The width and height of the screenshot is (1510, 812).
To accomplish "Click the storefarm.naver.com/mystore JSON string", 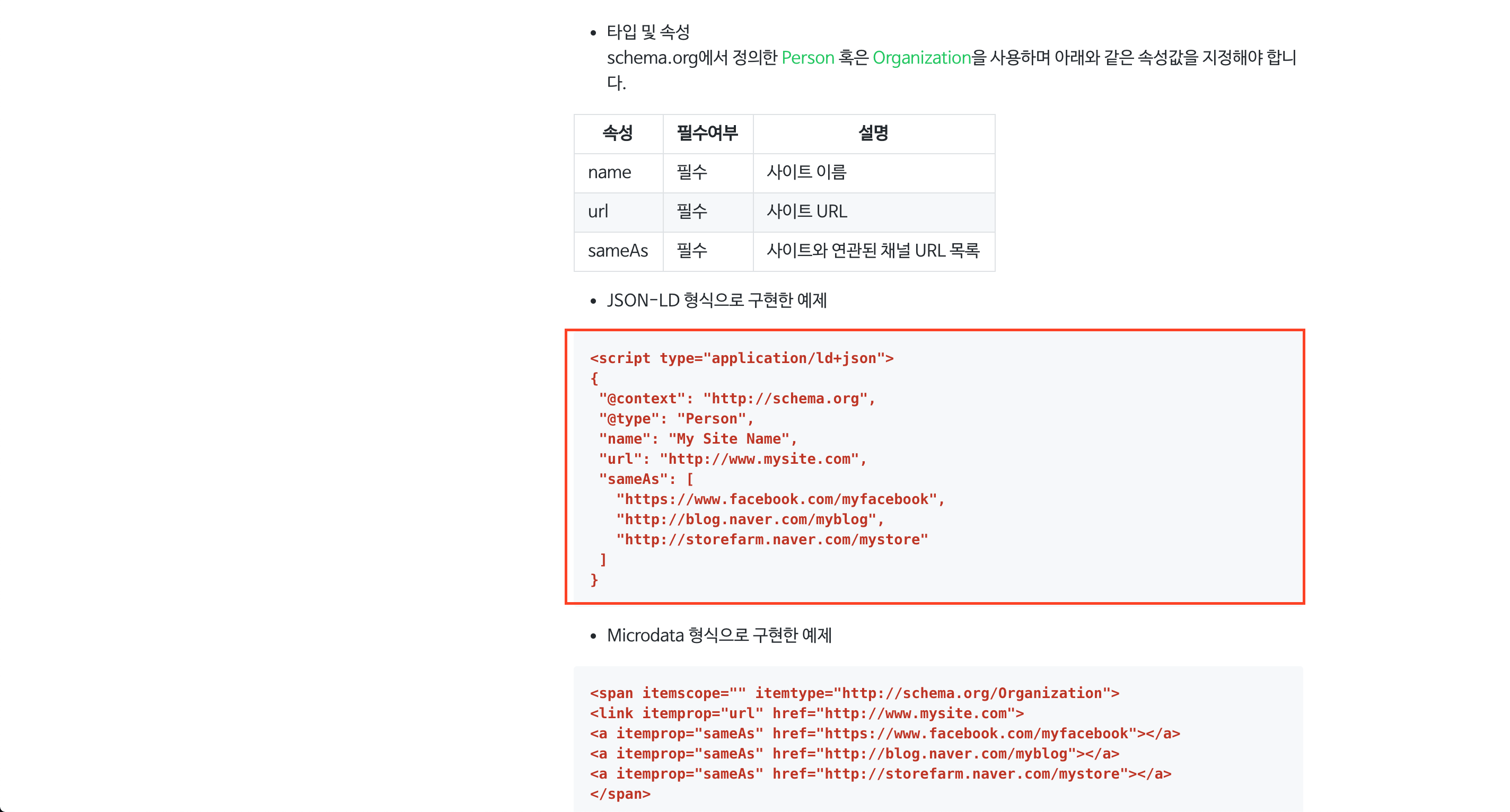I will click(772, 540).
